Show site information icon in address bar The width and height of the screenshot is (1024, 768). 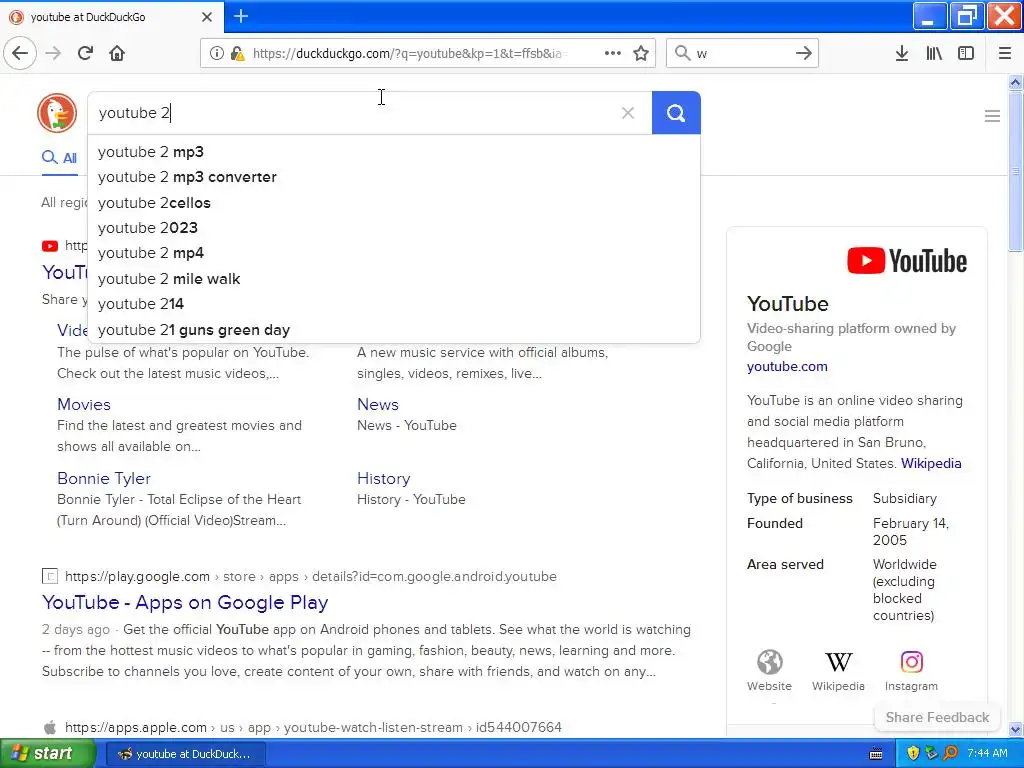pyautogui.click(x=216, y=53)
